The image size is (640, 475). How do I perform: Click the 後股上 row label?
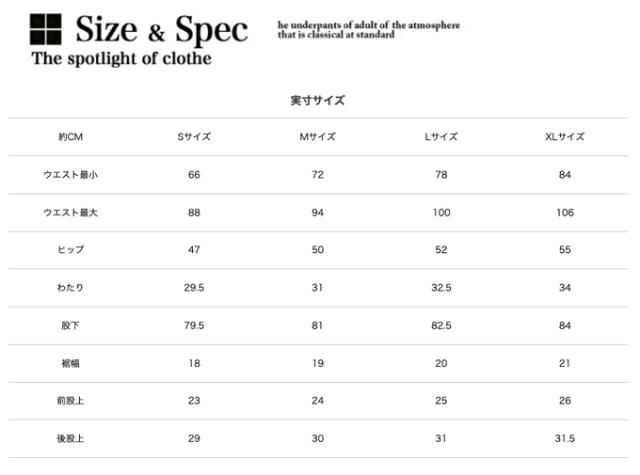pyautogui.click(x=70, y=439)
